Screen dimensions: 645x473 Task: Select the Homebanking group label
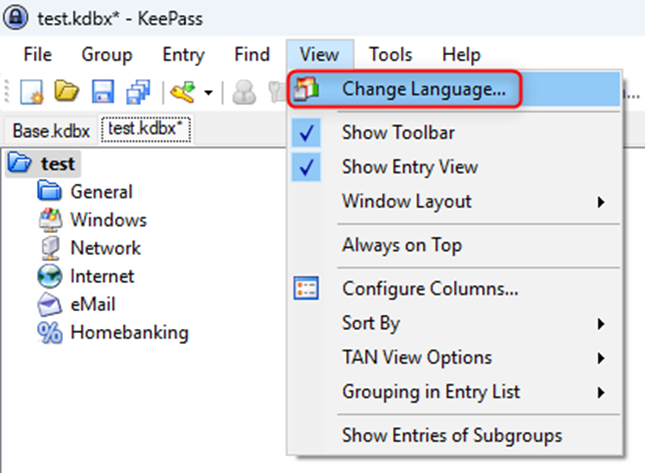click(x=129, y=332)
